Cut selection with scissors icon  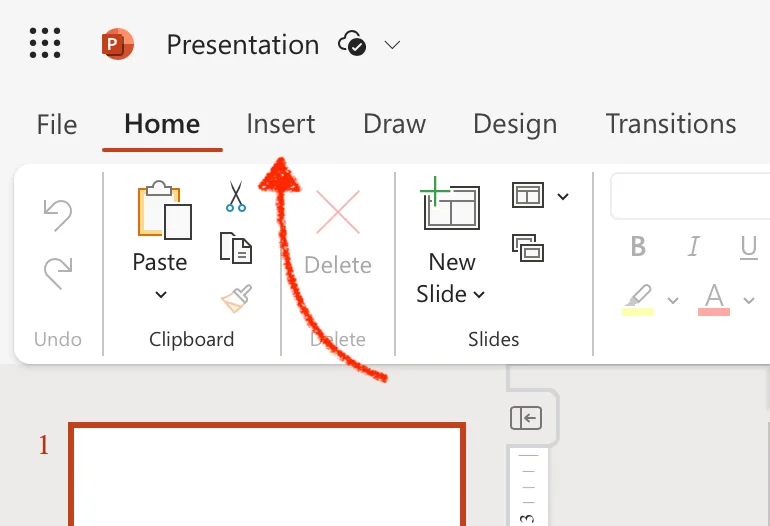pos(236,196)
